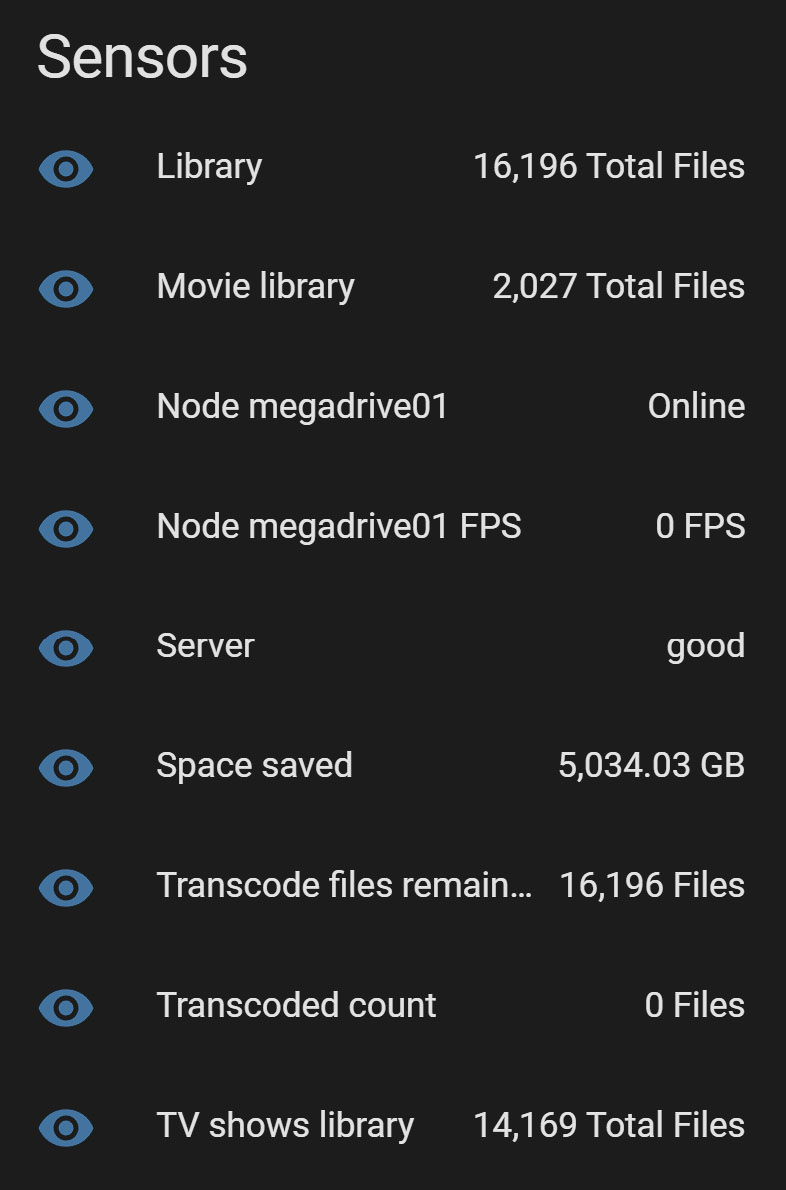Click the eye icon beside Server

[66, 648]
